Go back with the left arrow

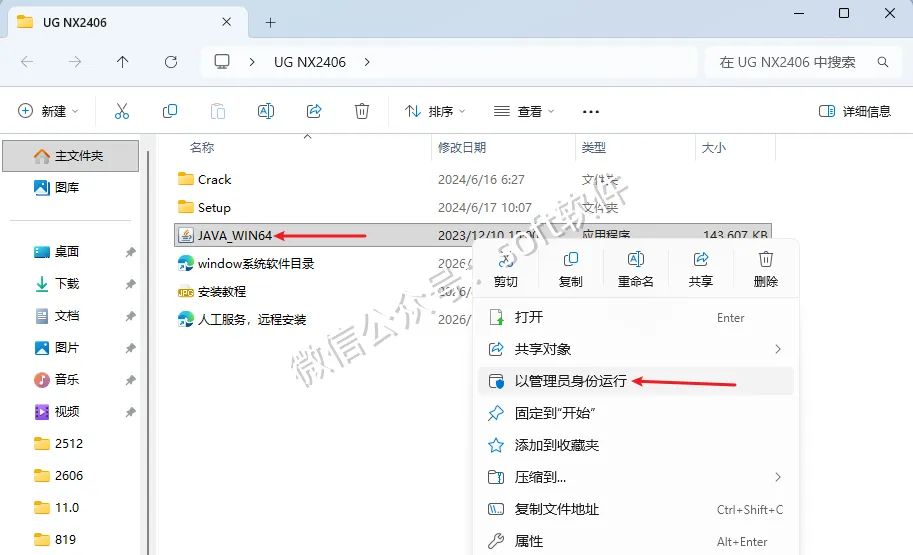tap(27, 62)
